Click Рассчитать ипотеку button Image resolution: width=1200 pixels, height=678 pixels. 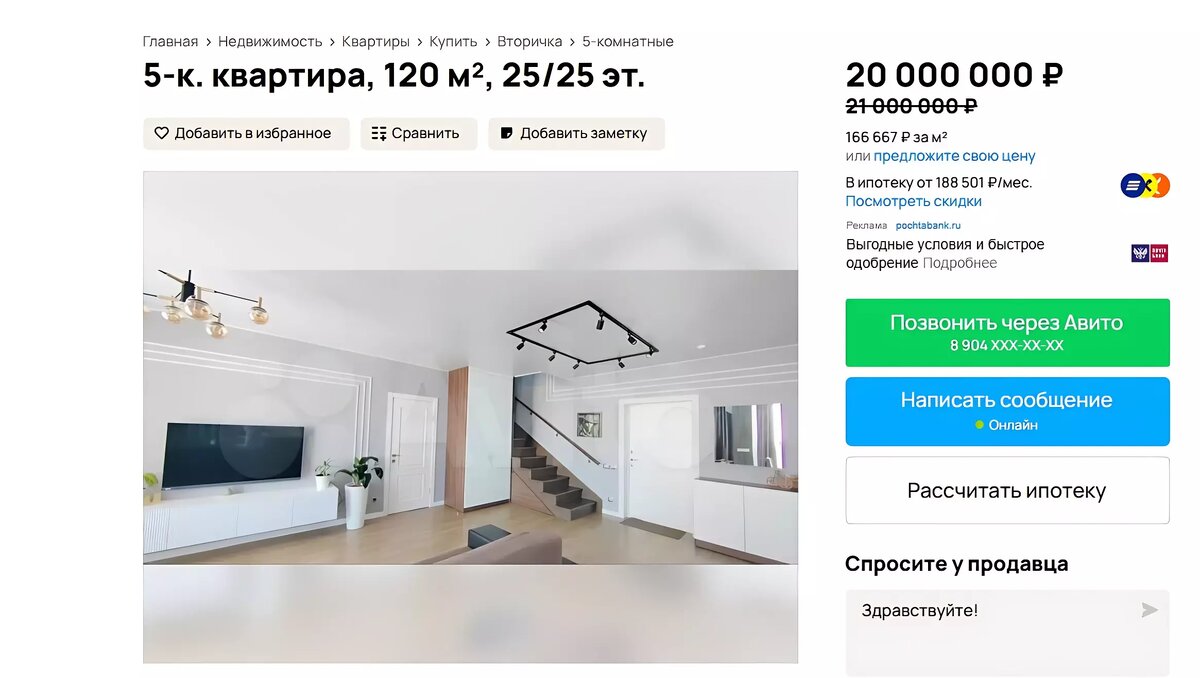[1007, 491]
